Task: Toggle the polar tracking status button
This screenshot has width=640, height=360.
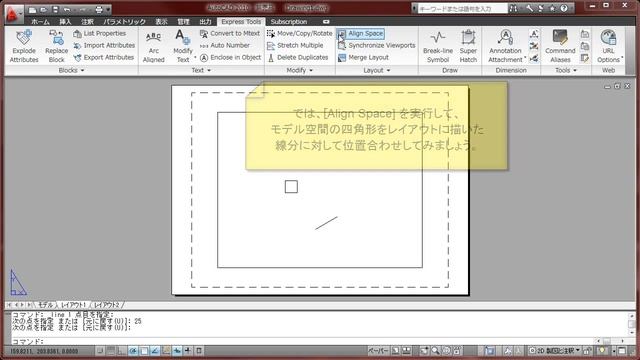Action: point(133,351)
